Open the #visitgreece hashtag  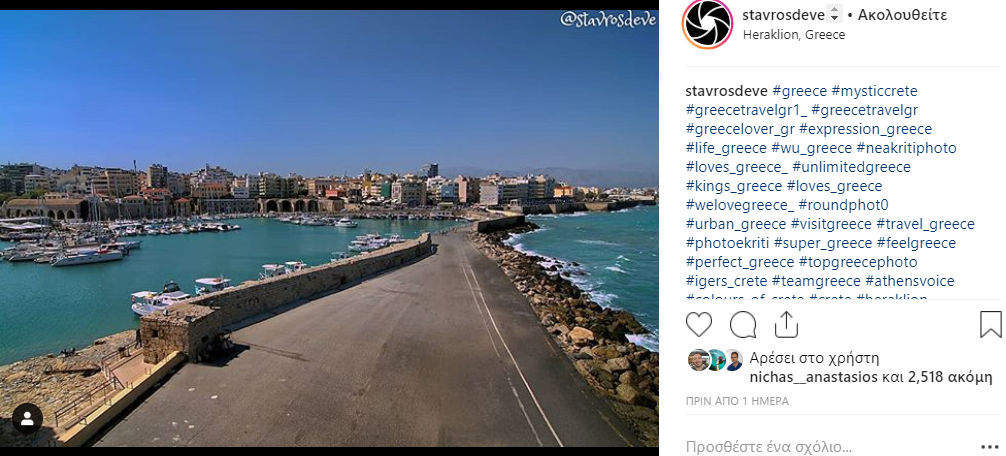831,224
